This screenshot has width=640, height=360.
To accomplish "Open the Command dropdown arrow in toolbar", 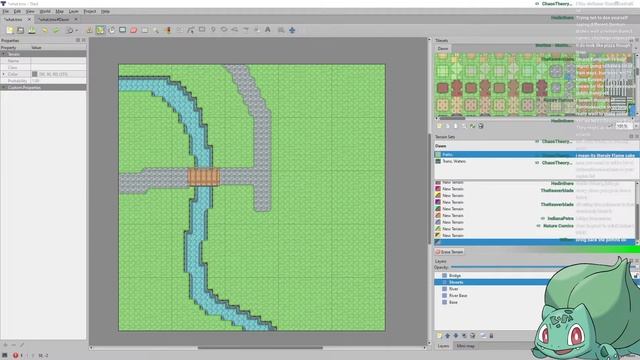I will click(x=76, y=31).
